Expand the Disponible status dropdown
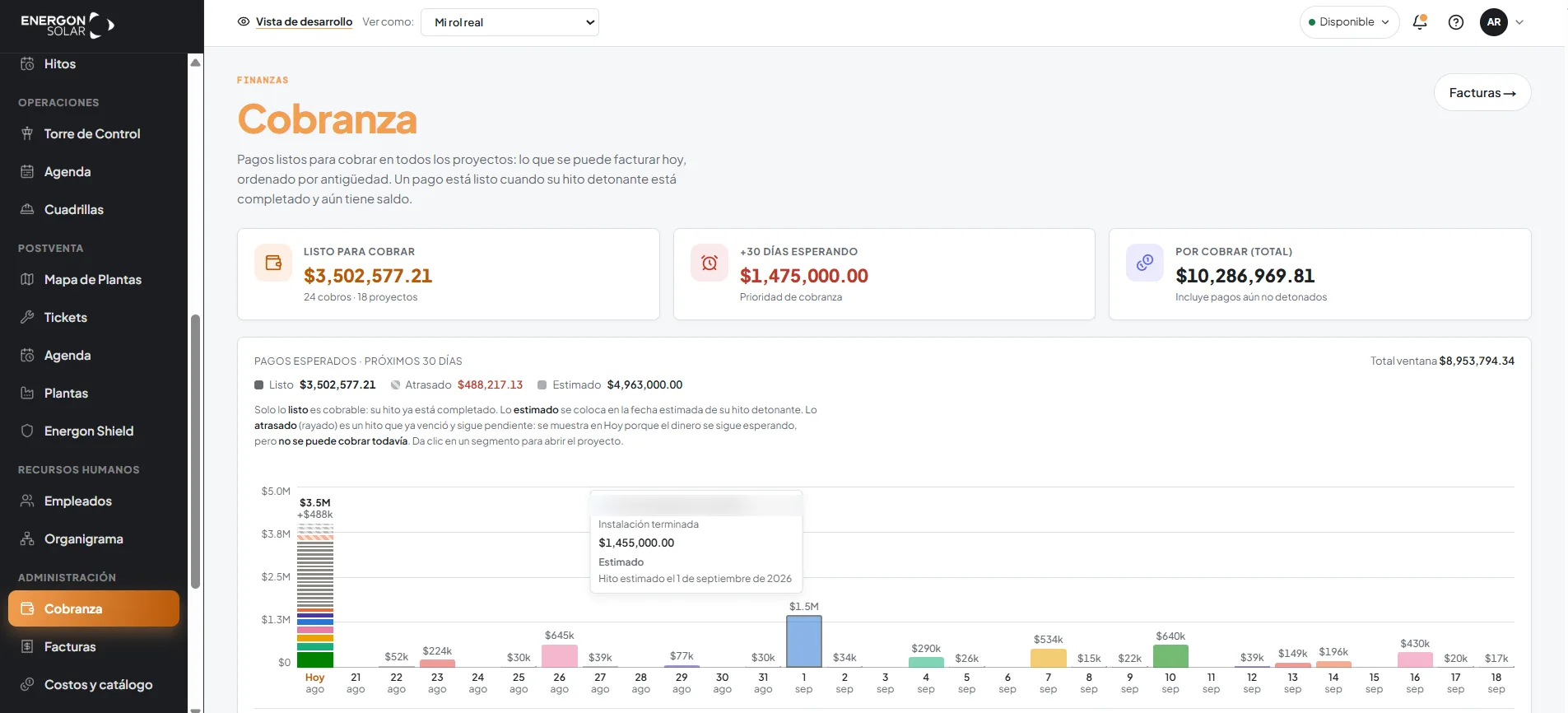The height and width of the screenshot is (713, 1568). point(1349,22)
